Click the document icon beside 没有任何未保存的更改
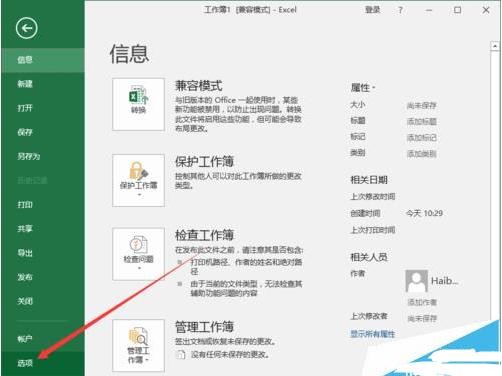502x376 pixels. tap(180, 355)
